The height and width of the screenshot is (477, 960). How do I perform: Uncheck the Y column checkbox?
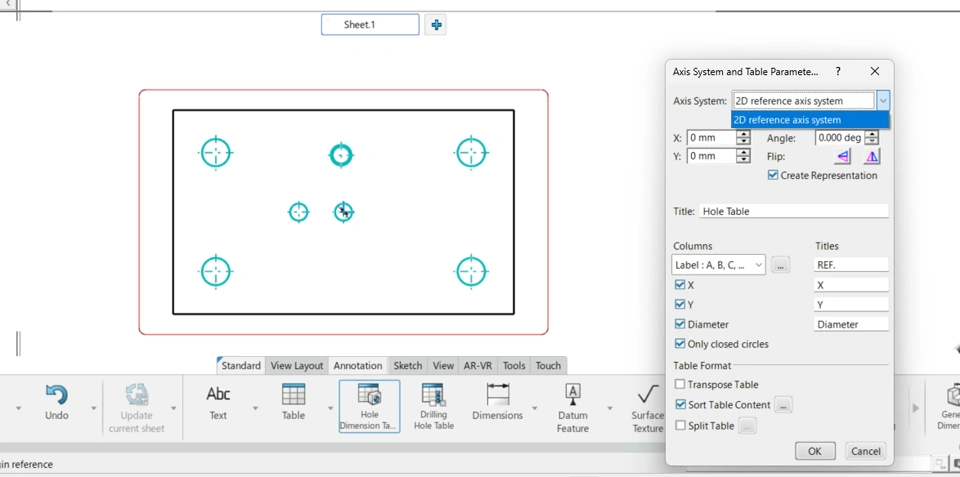[x=680, y=304]
